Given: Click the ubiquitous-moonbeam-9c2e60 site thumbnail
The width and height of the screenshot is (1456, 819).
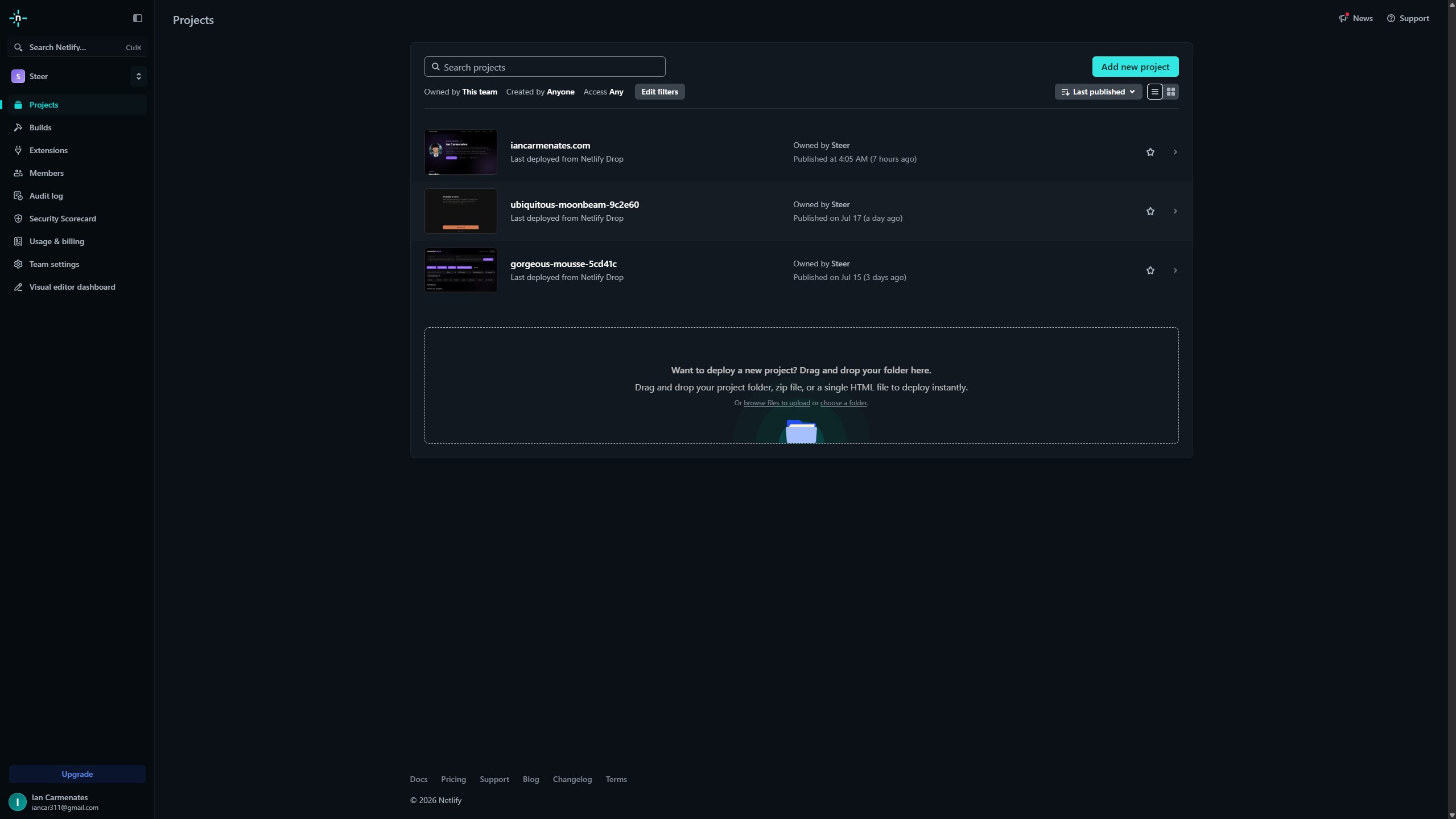Looking at the screenshot, I should (460, 211).
